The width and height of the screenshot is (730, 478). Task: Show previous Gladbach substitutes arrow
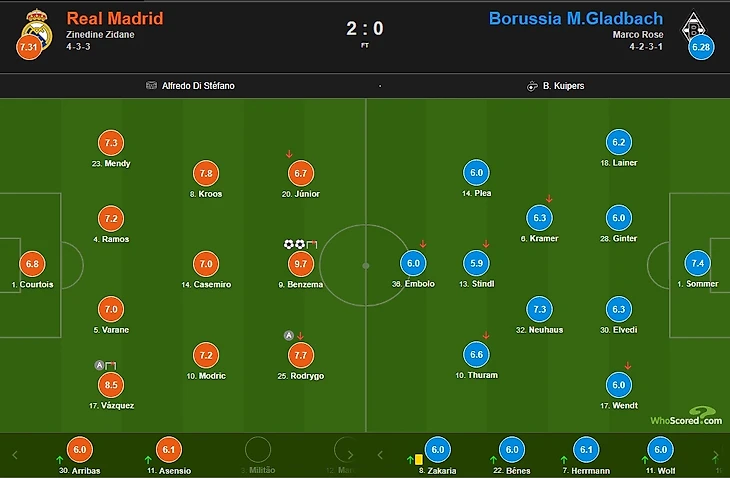coord(380,455)
